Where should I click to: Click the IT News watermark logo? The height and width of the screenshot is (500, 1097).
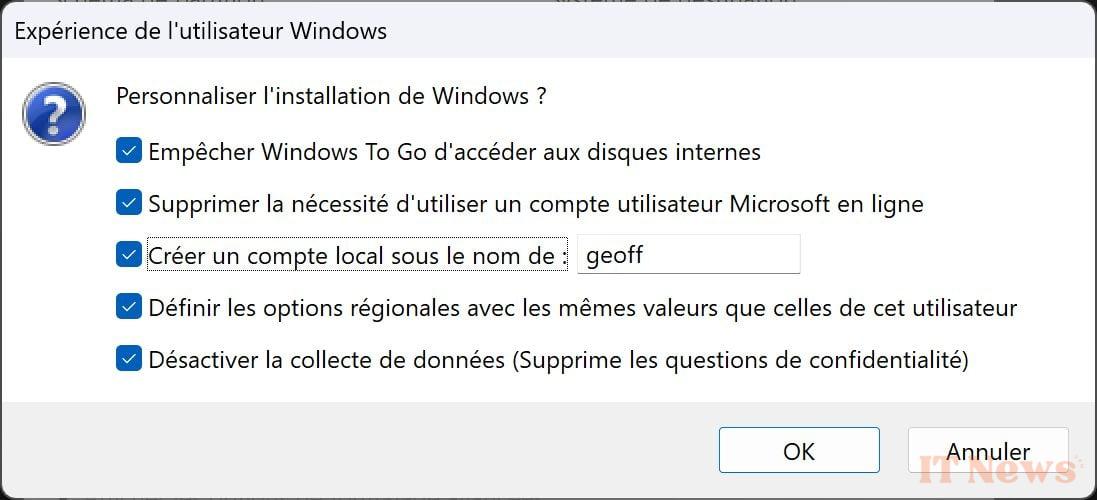[x=997, y=469]
